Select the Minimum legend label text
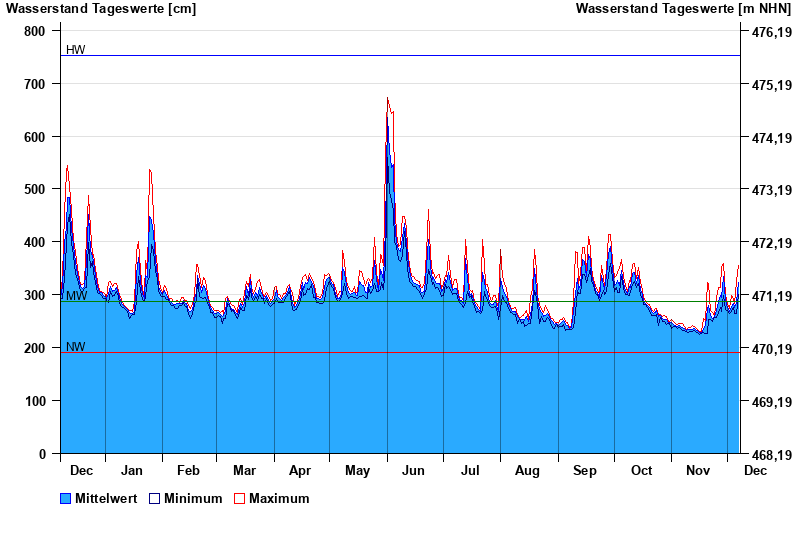The height and width of the screenshot is (550, 800). [193, 498]
